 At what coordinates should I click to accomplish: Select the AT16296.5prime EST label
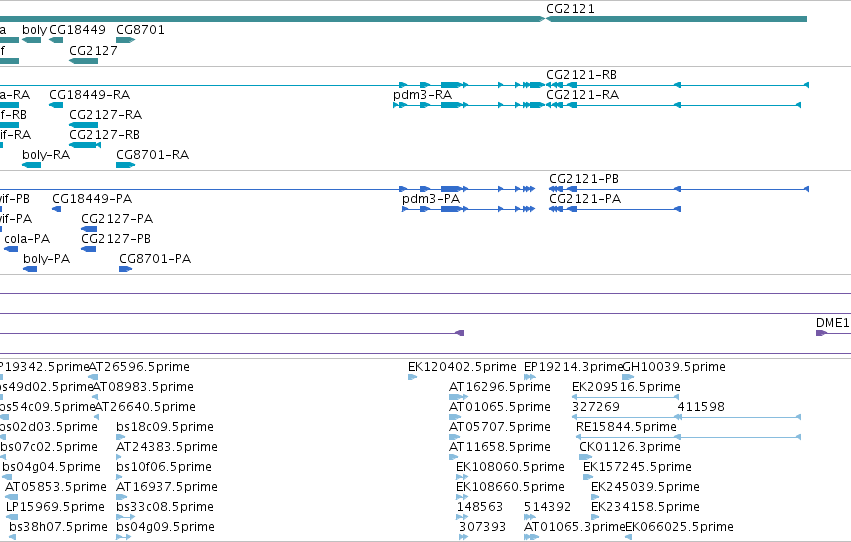coord(500,387)
